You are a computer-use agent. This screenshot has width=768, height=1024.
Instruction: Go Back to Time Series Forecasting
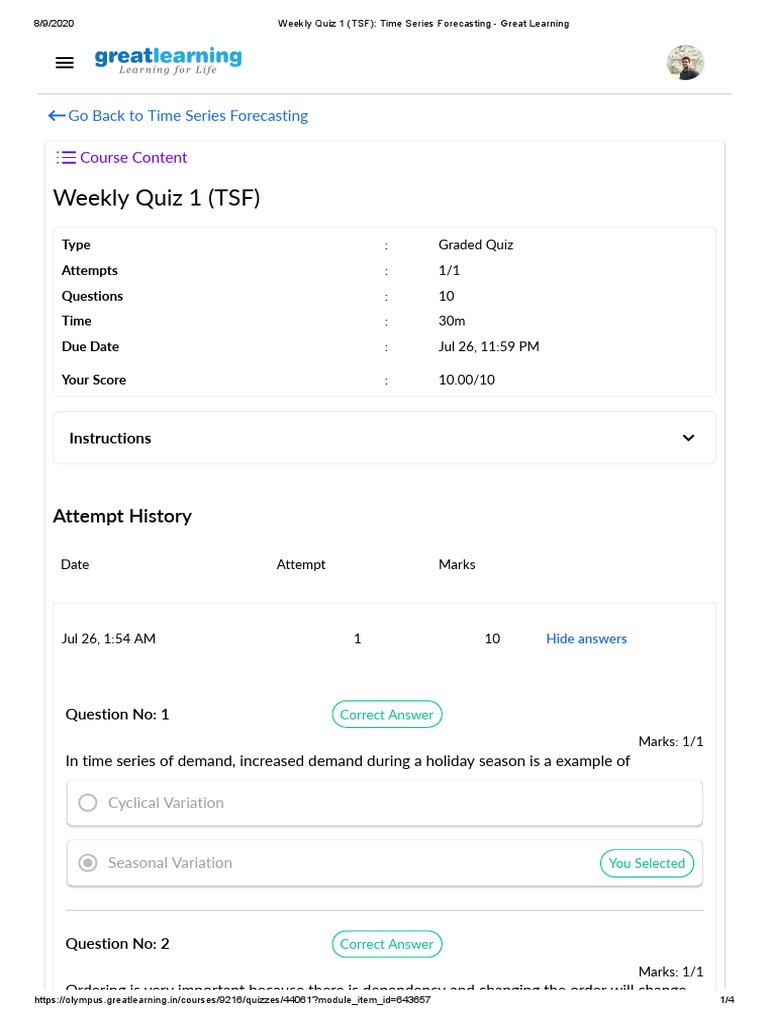(188, 116)
